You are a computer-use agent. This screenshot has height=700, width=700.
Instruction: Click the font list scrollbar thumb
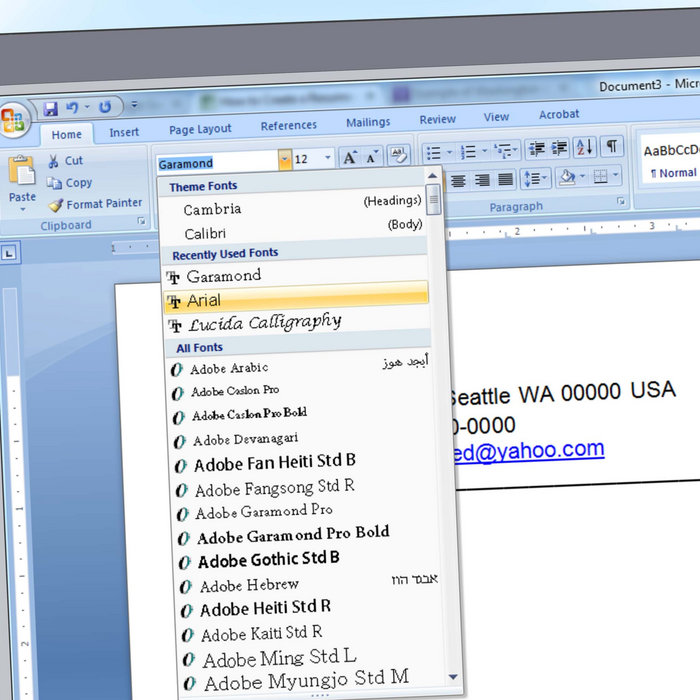(433, 200)
